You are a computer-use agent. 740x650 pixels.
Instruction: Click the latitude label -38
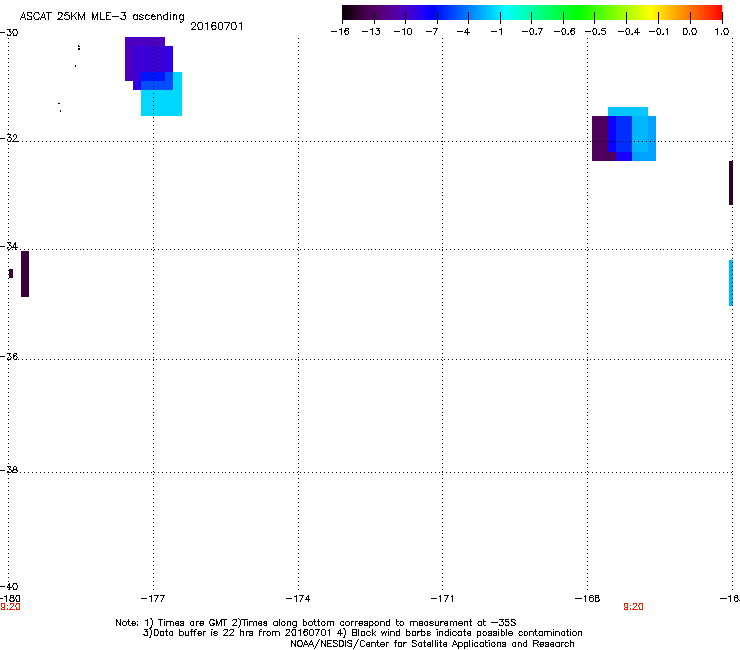click(9, 470)
